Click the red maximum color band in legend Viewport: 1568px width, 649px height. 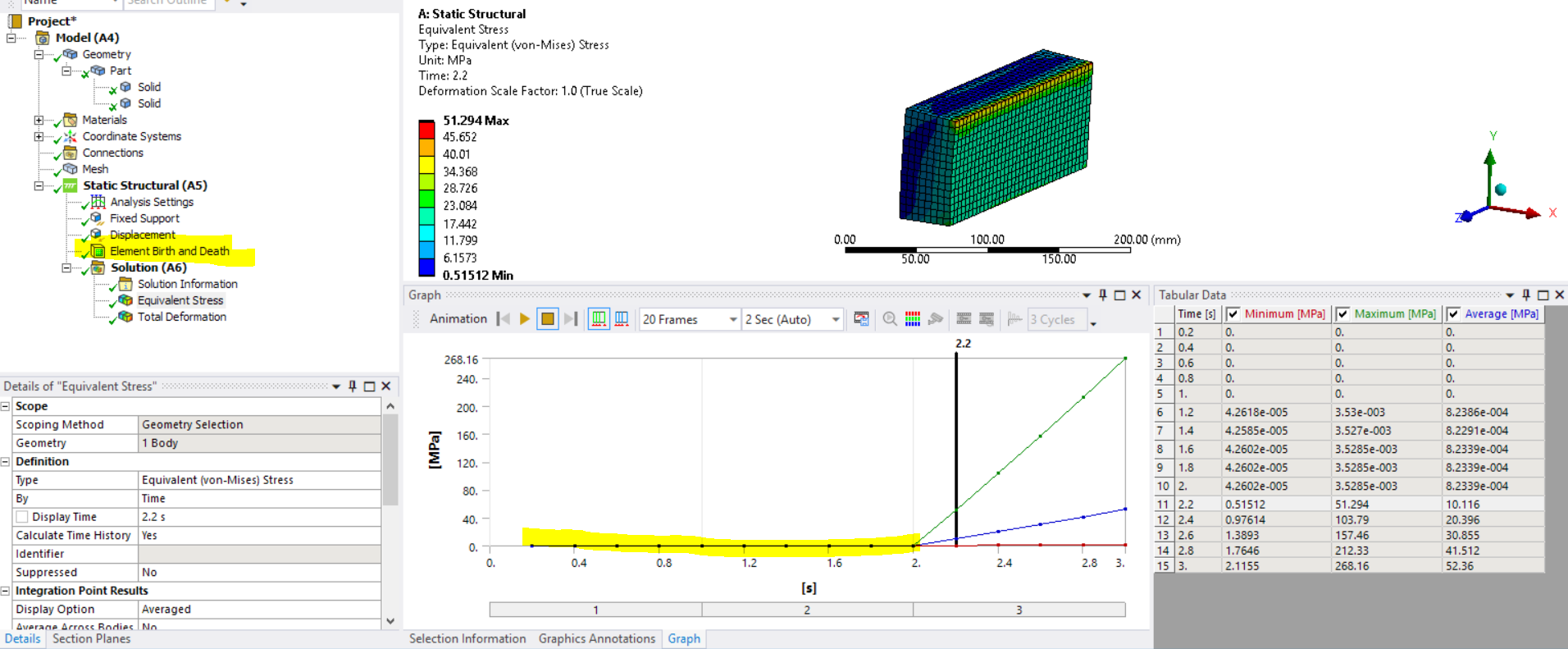(426, 129)
